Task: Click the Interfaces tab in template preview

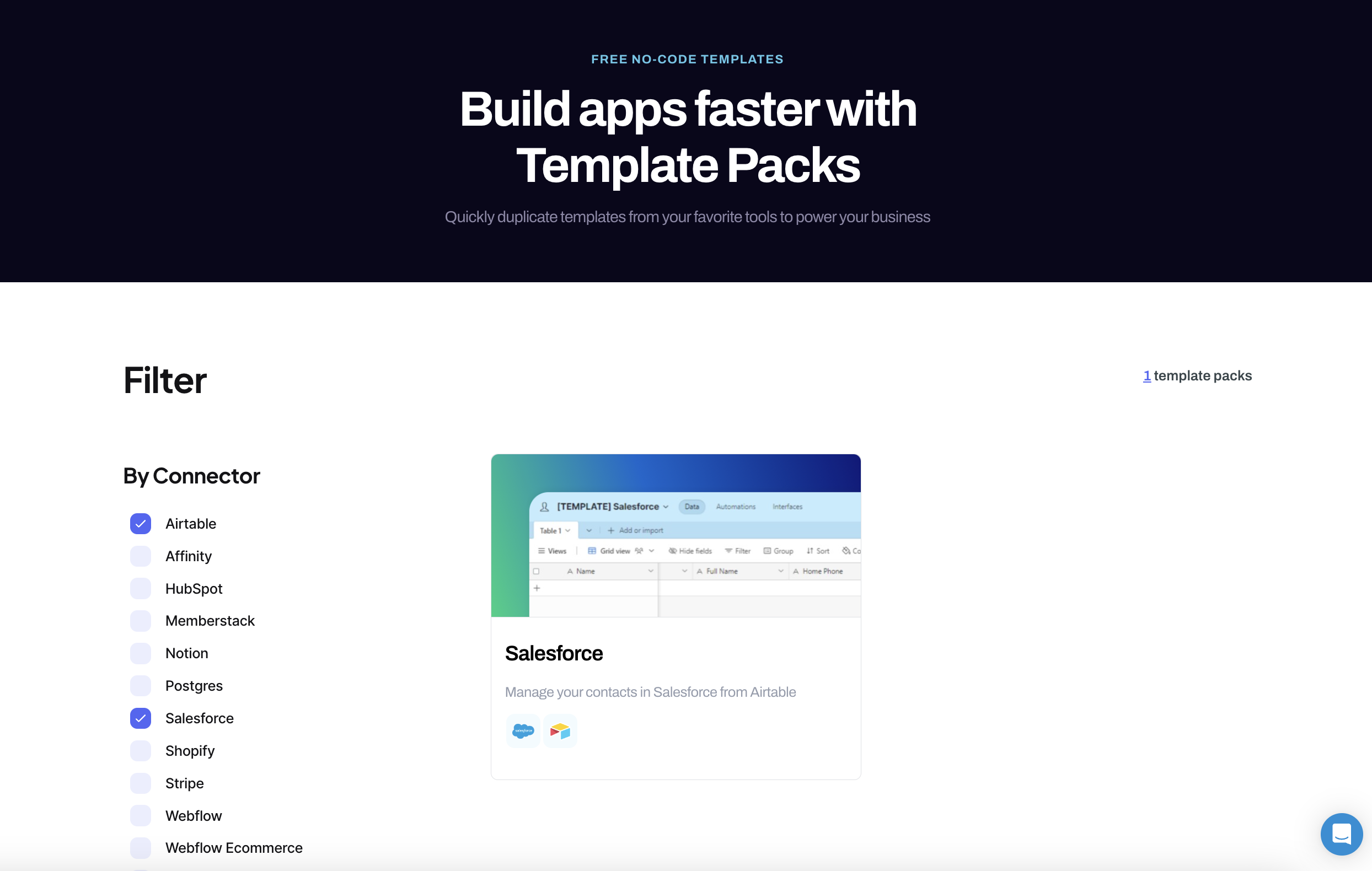Action: tap(788, 506)
